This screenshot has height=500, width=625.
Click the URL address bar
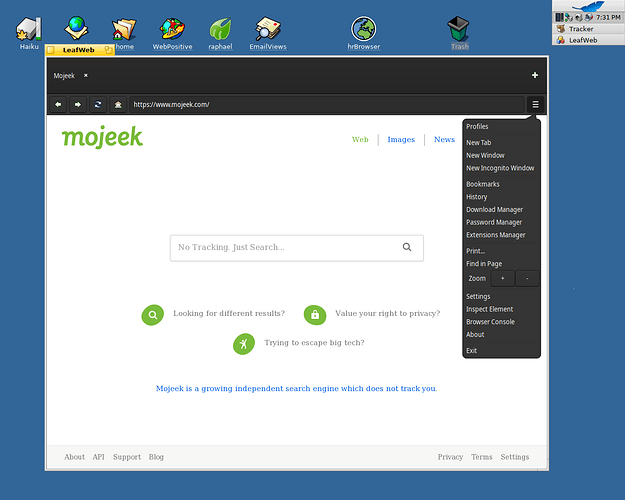tap(326, 104)
